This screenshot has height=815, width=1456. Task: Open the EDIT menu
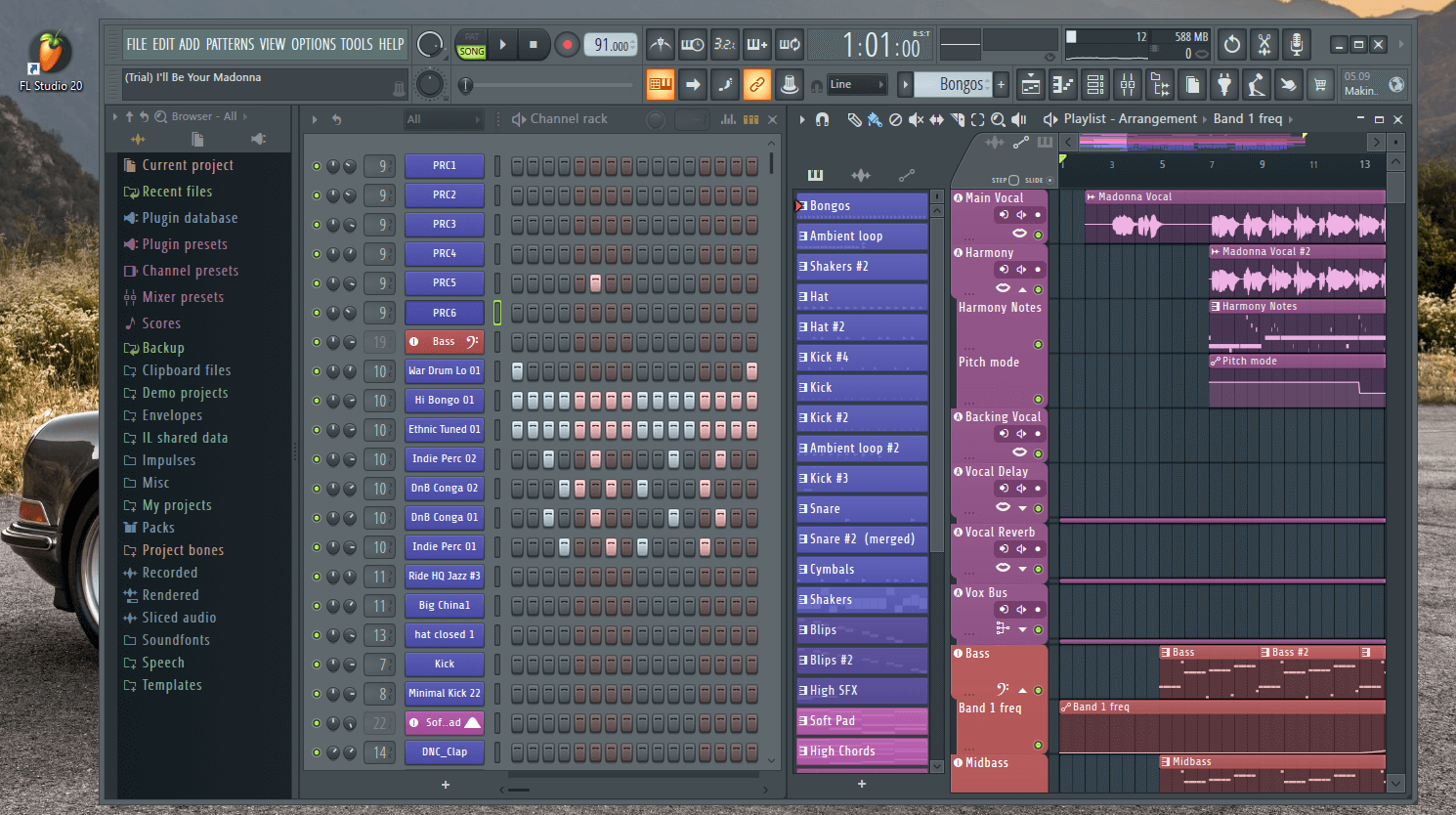pos(162,45)
